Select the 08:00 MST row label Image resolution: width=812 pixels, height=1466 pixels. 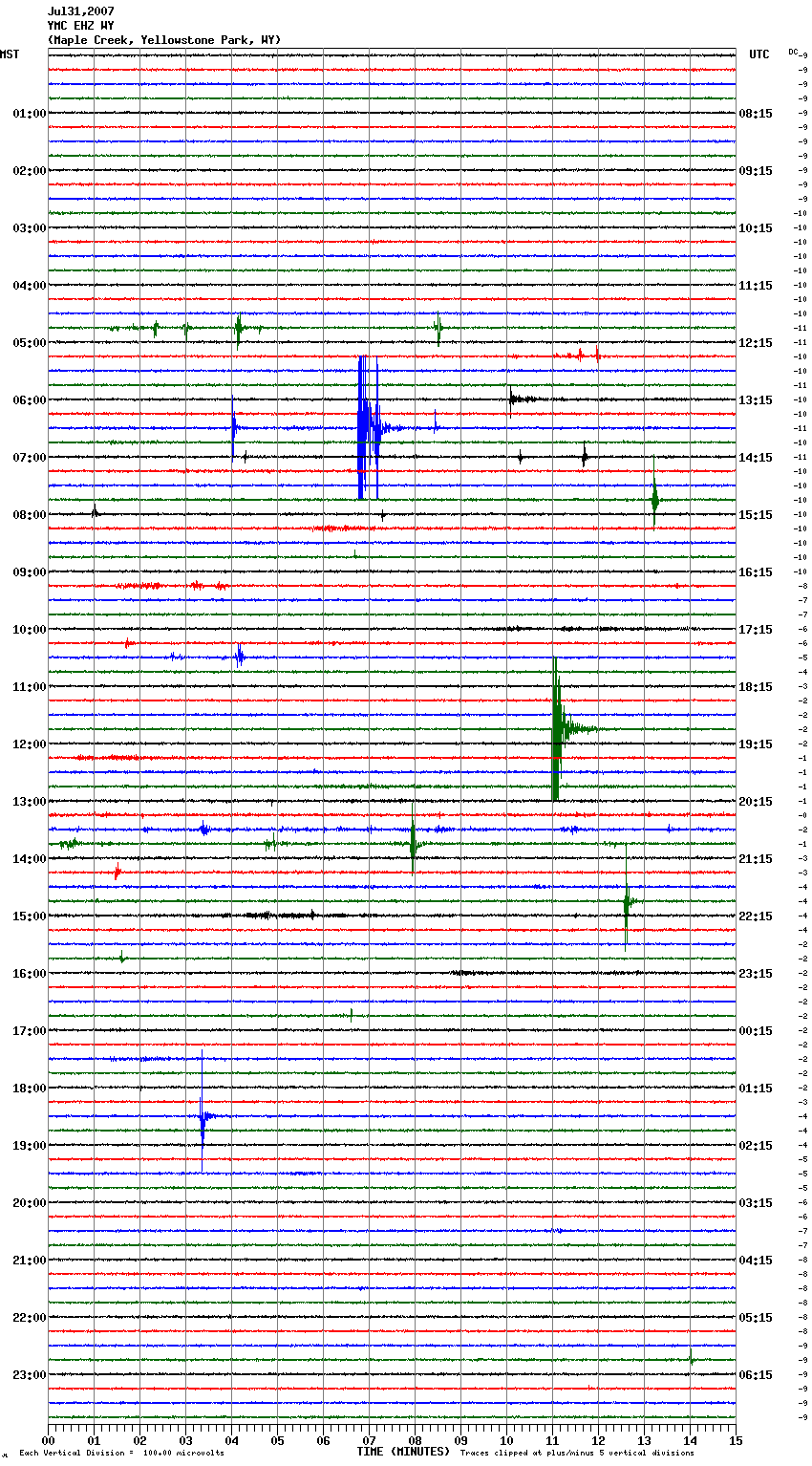click(x=30, y=515)
